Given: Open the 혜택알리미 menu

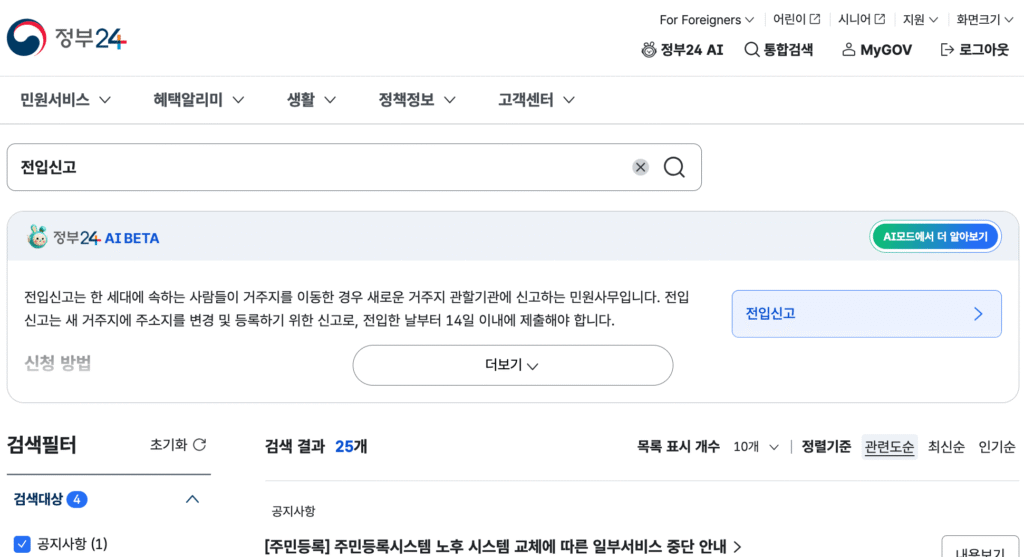Looking at the screenshot, I should [x=199, y=100].
